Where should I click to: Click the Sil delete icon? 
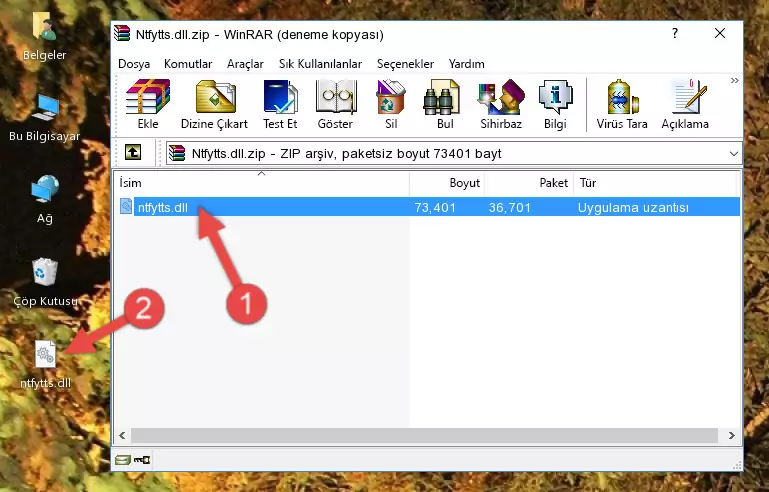(391, 104)
